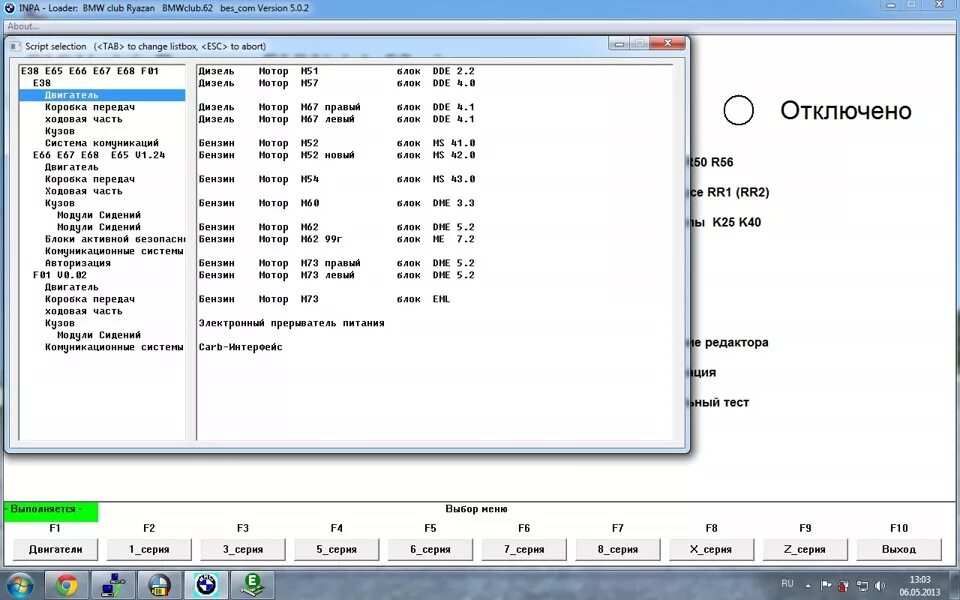Screen dimensions: 960x600
Task: Switch the RU input language indicator
Action: coord(787,583)
